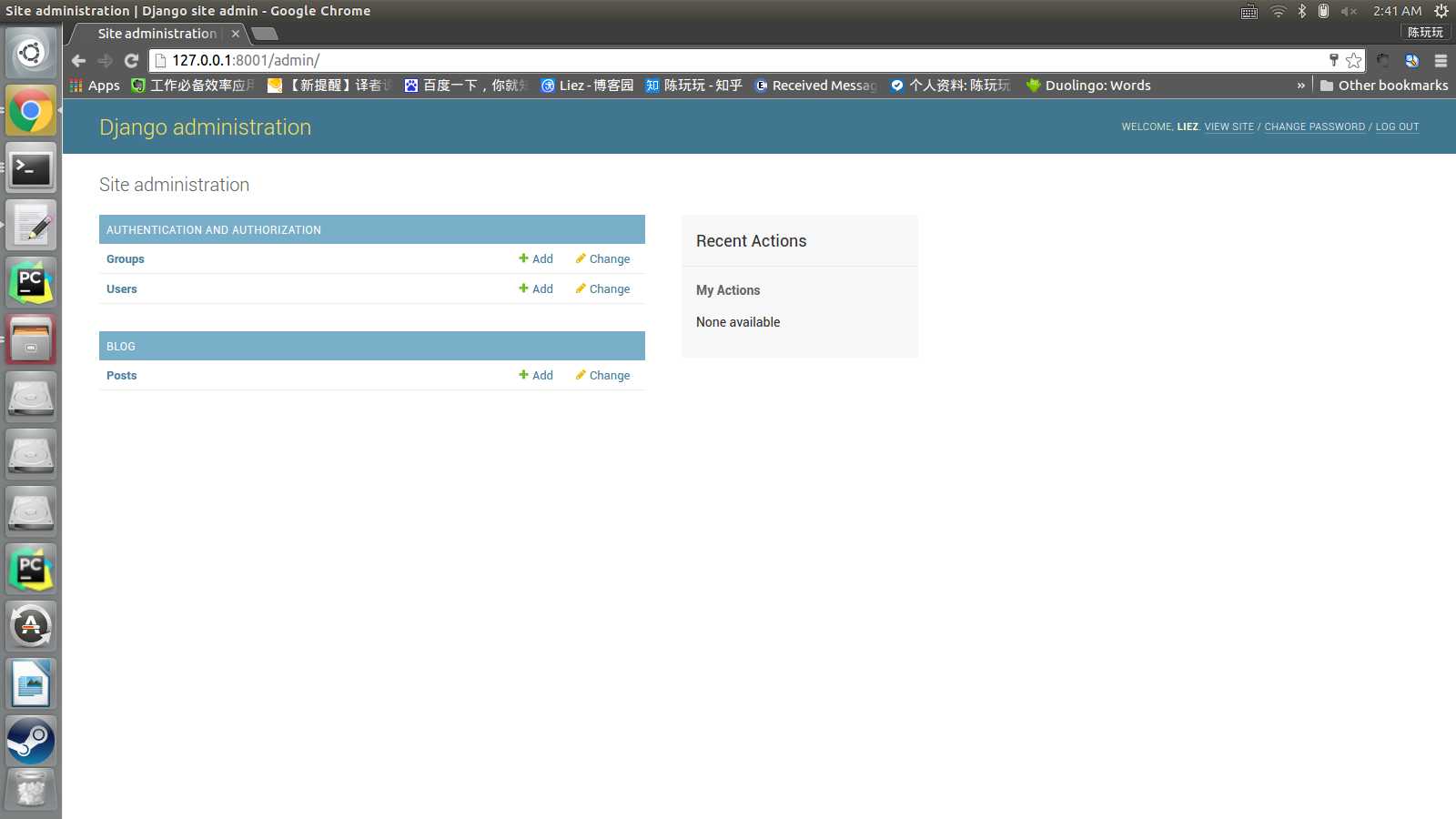Click Change for Groups
Viewport: 1456px width, 819px height.
point(602,259)
